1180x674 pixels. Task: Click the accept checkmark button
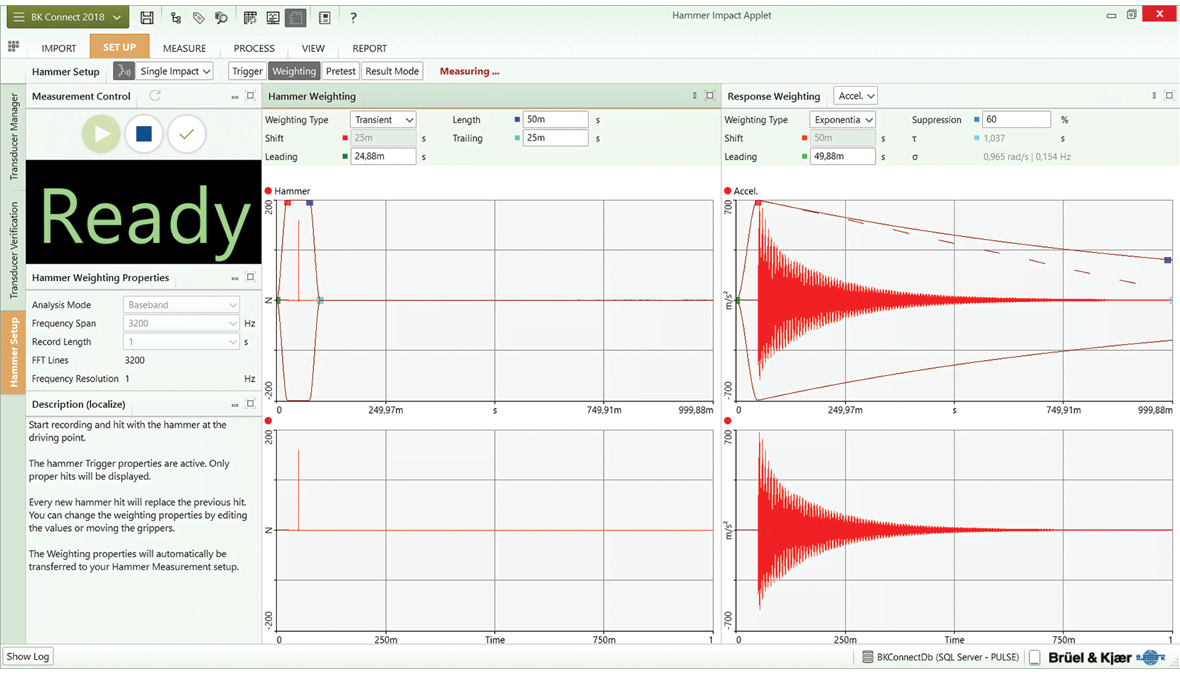point(186,134)
